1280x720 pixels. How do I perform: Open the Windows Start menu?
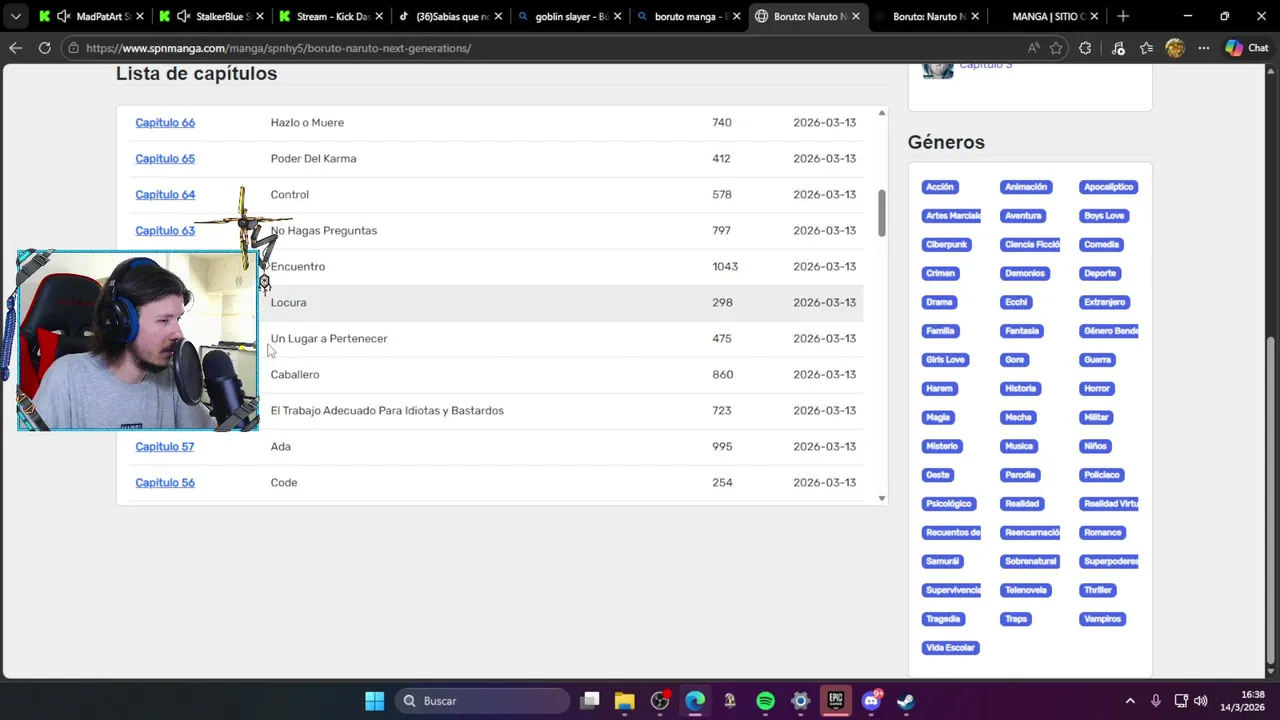click(375, 701)
